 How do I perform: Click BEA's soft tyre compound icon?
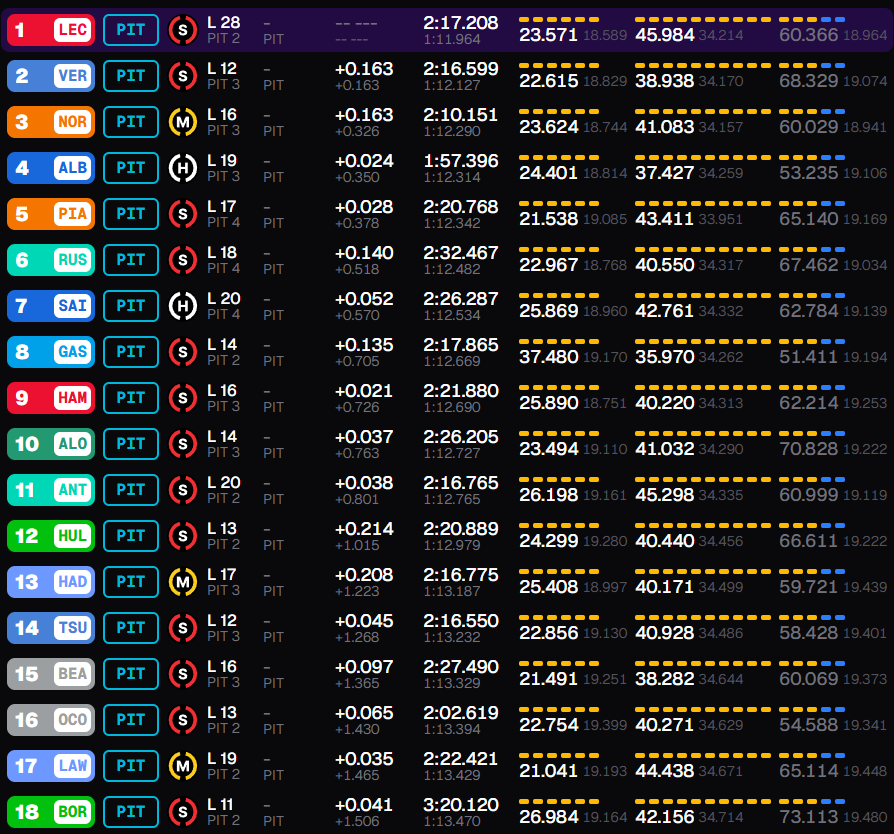pos(182,674)
